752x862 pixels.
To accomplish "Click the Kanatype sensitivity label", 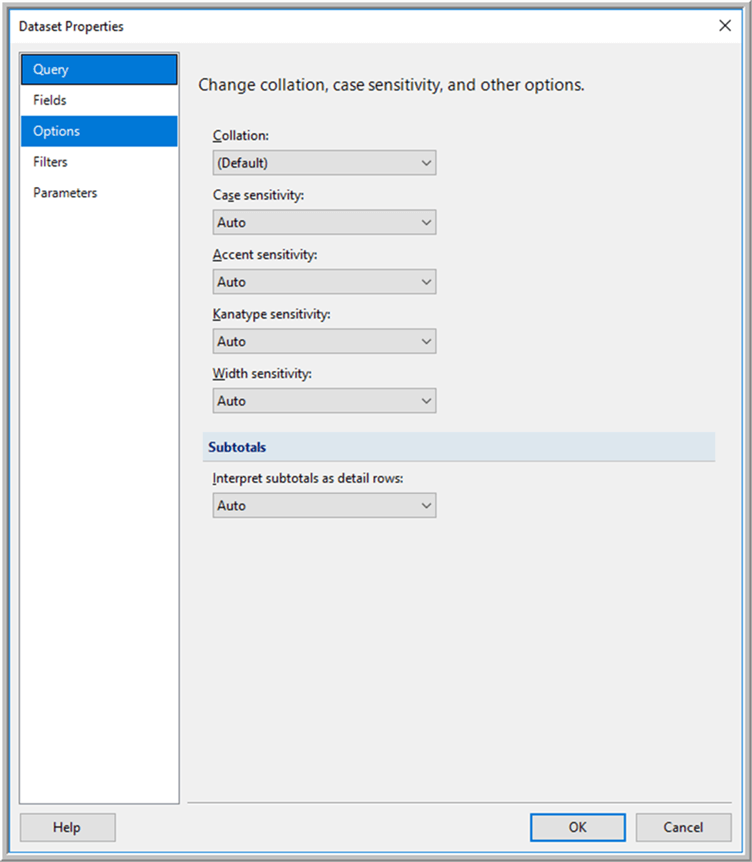I will click(272, 314).
